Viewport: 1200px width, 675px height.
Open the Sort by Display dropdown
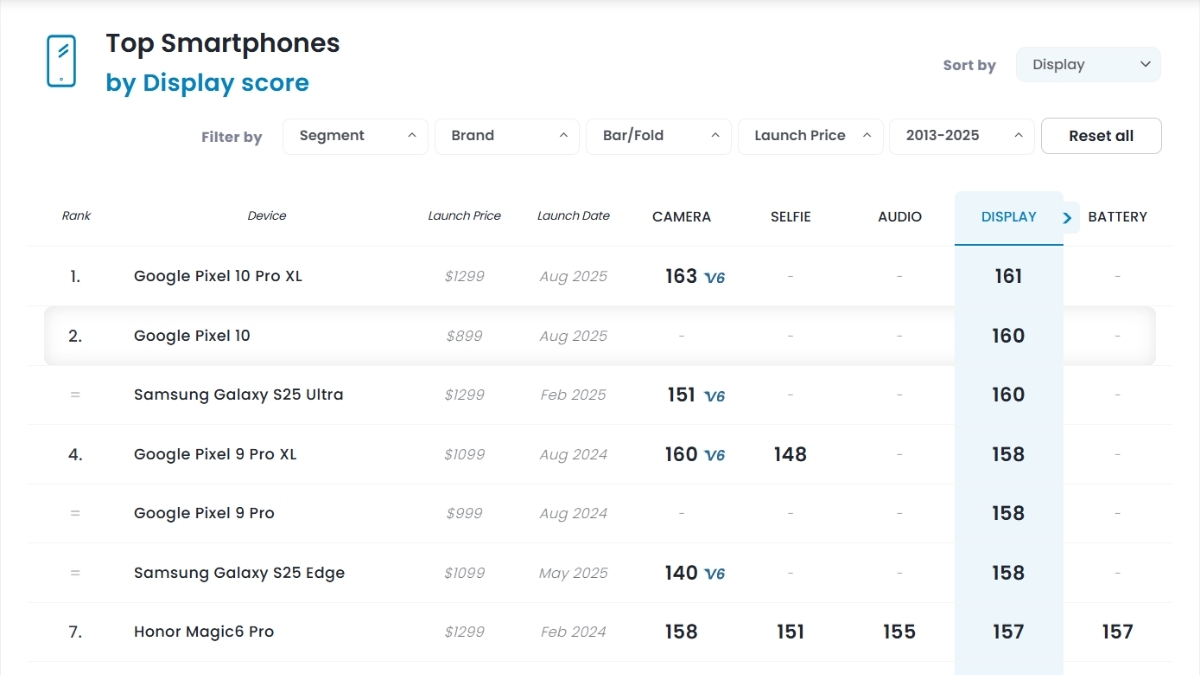click(1089, 65)
